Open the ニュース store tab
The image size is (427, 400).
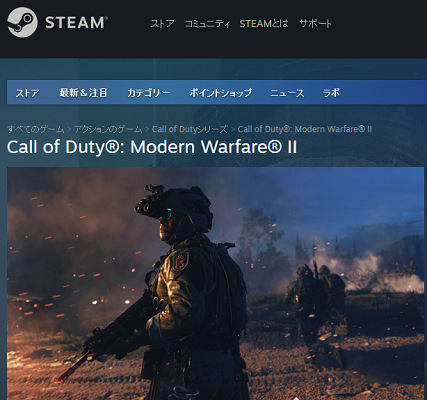287,93
